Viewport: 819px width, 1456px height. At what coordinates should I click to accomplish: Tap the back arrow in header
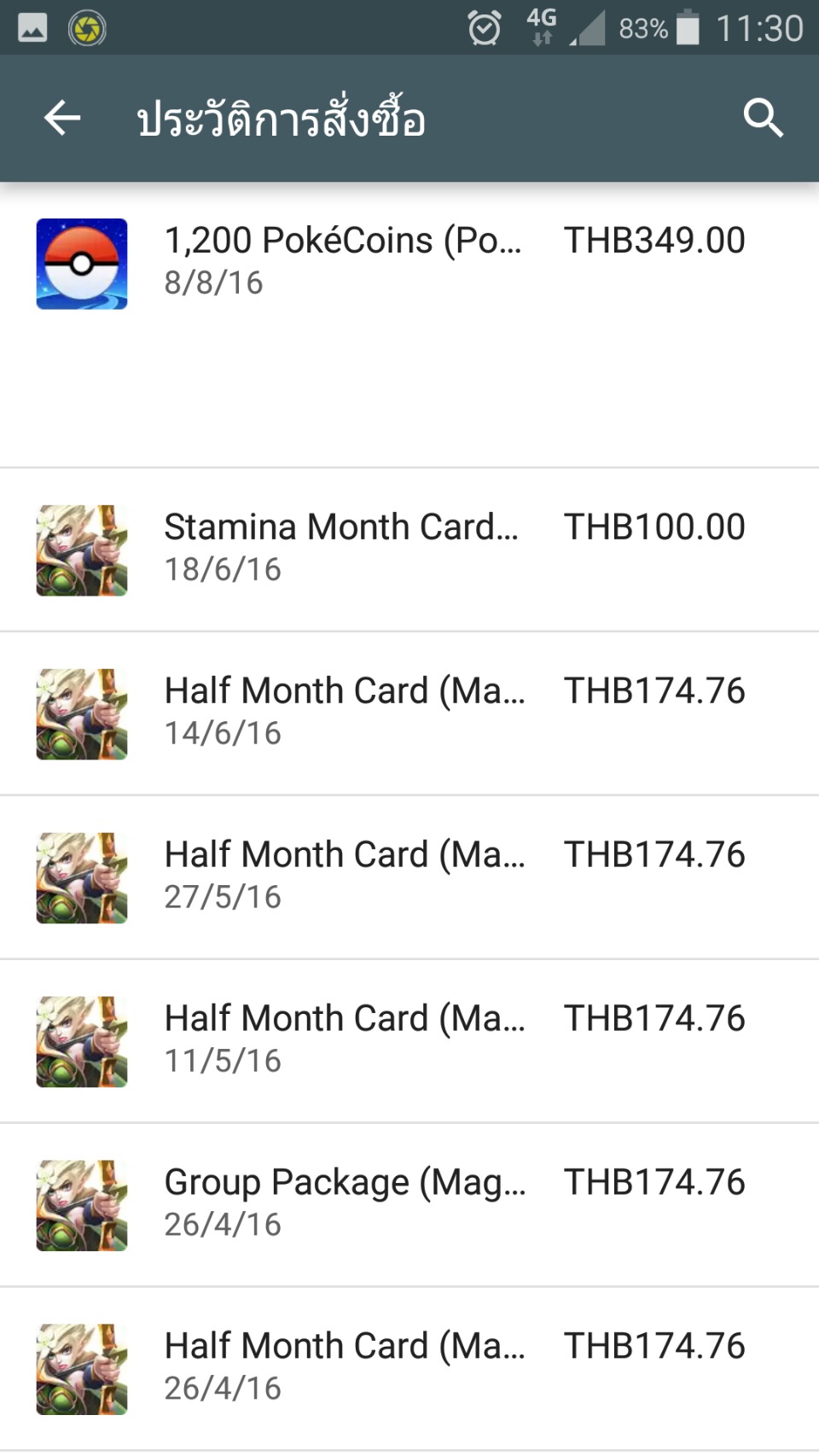(62, 118)
